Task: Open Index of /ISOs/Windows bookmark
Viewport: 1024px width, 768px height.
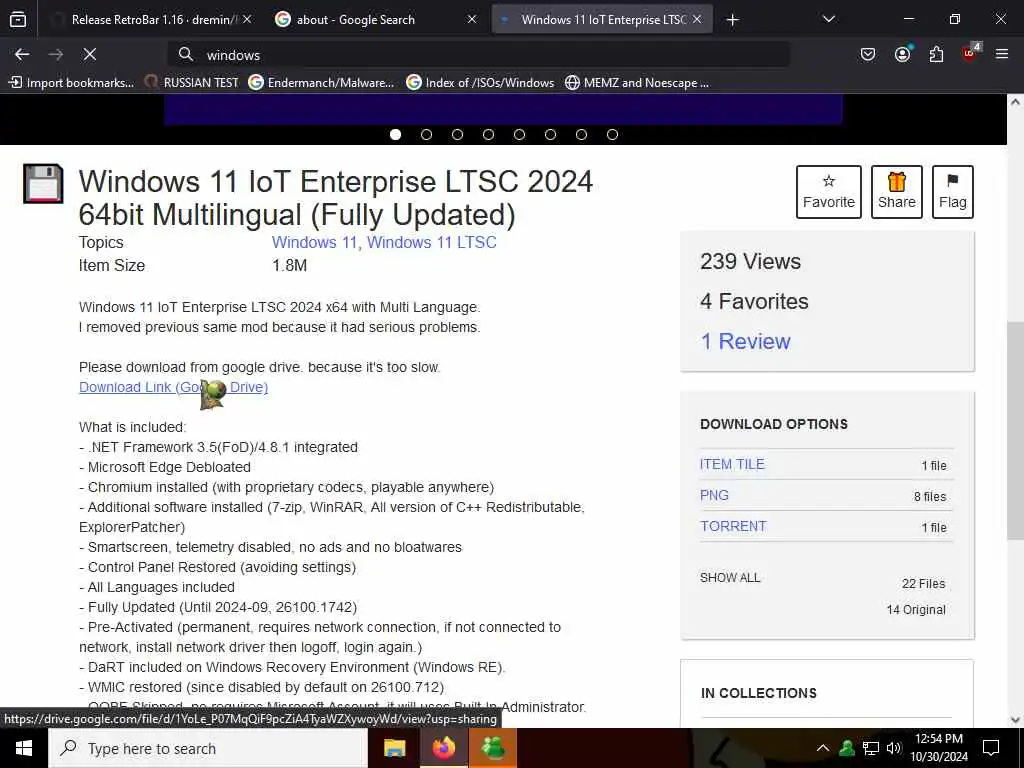Action: 480,83
